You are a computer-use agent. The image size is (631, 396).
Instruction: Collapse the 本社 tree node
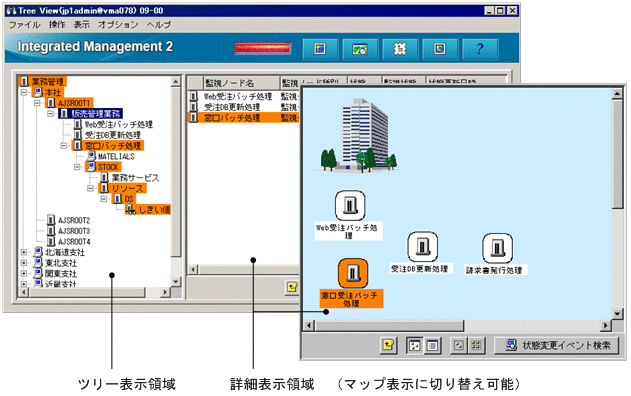coord(24,92)
